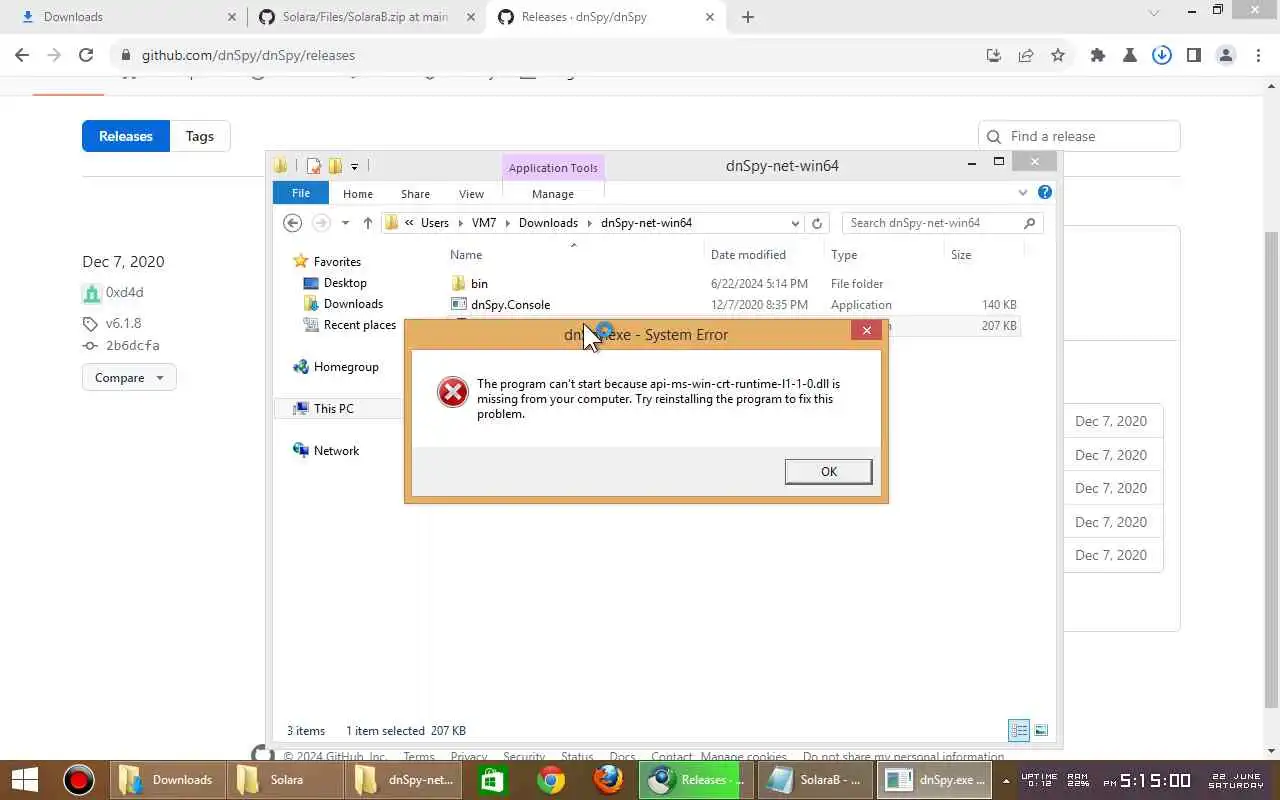
Task: Click the VM7 breadcrumb segment
Action: [483, 223]
